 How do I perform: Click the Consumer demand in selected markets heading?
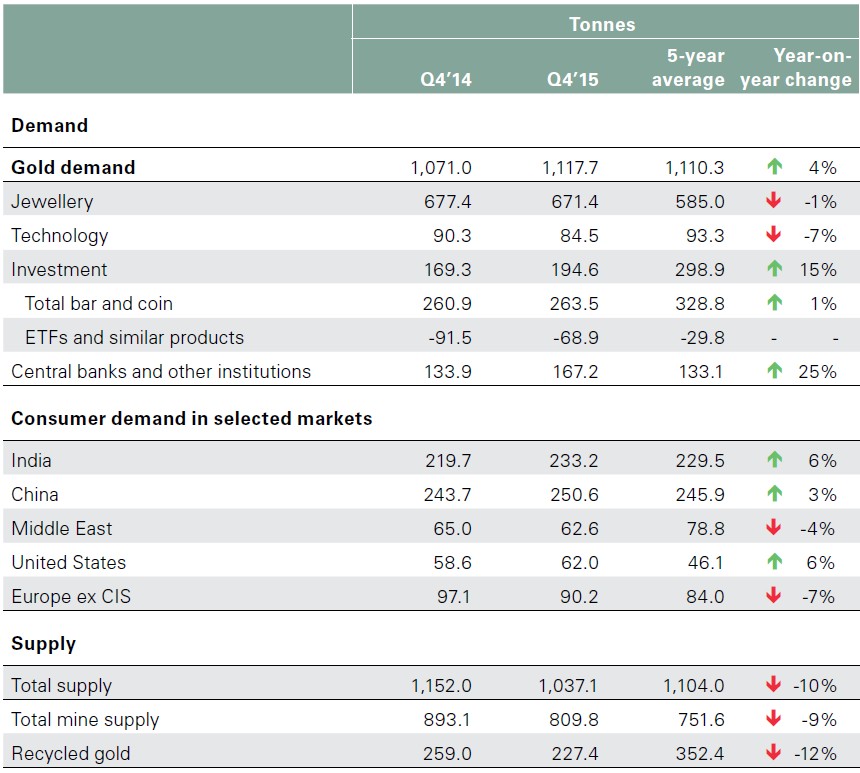tap(191, 418)
